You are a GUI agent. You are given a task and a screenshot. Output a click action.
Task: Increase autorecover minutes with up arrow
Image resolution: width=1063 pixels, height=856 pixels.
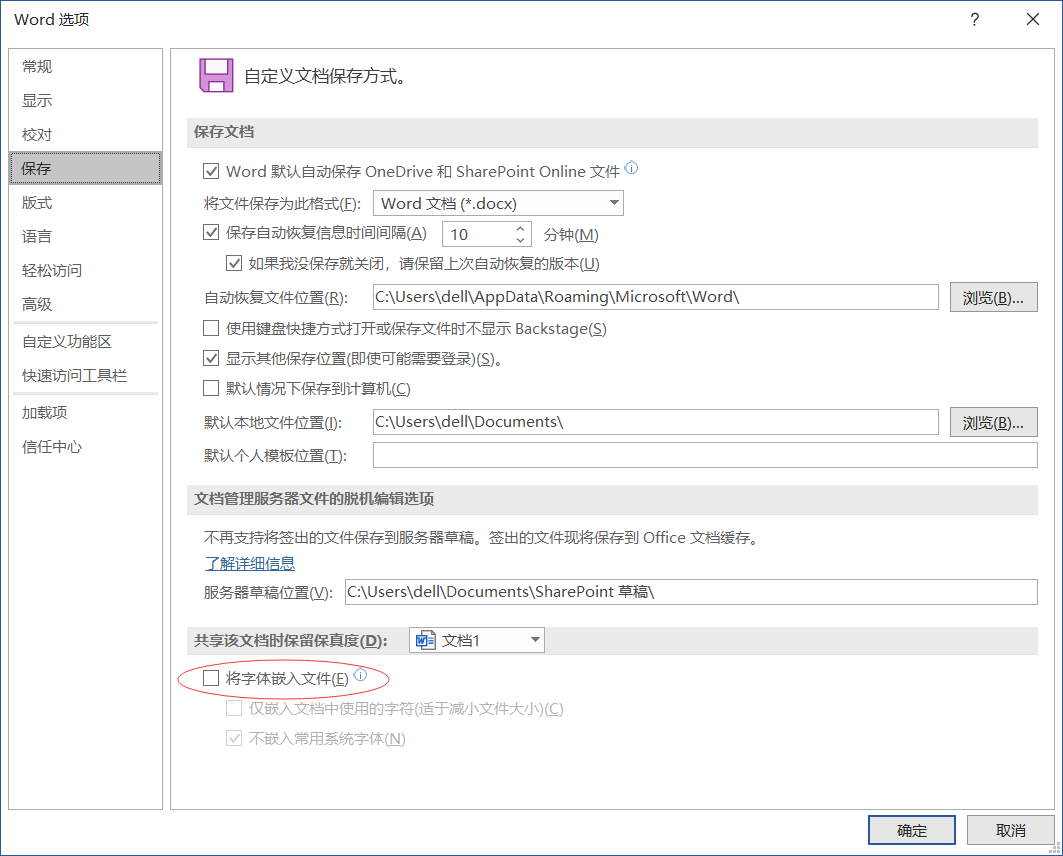click(520, 228)
